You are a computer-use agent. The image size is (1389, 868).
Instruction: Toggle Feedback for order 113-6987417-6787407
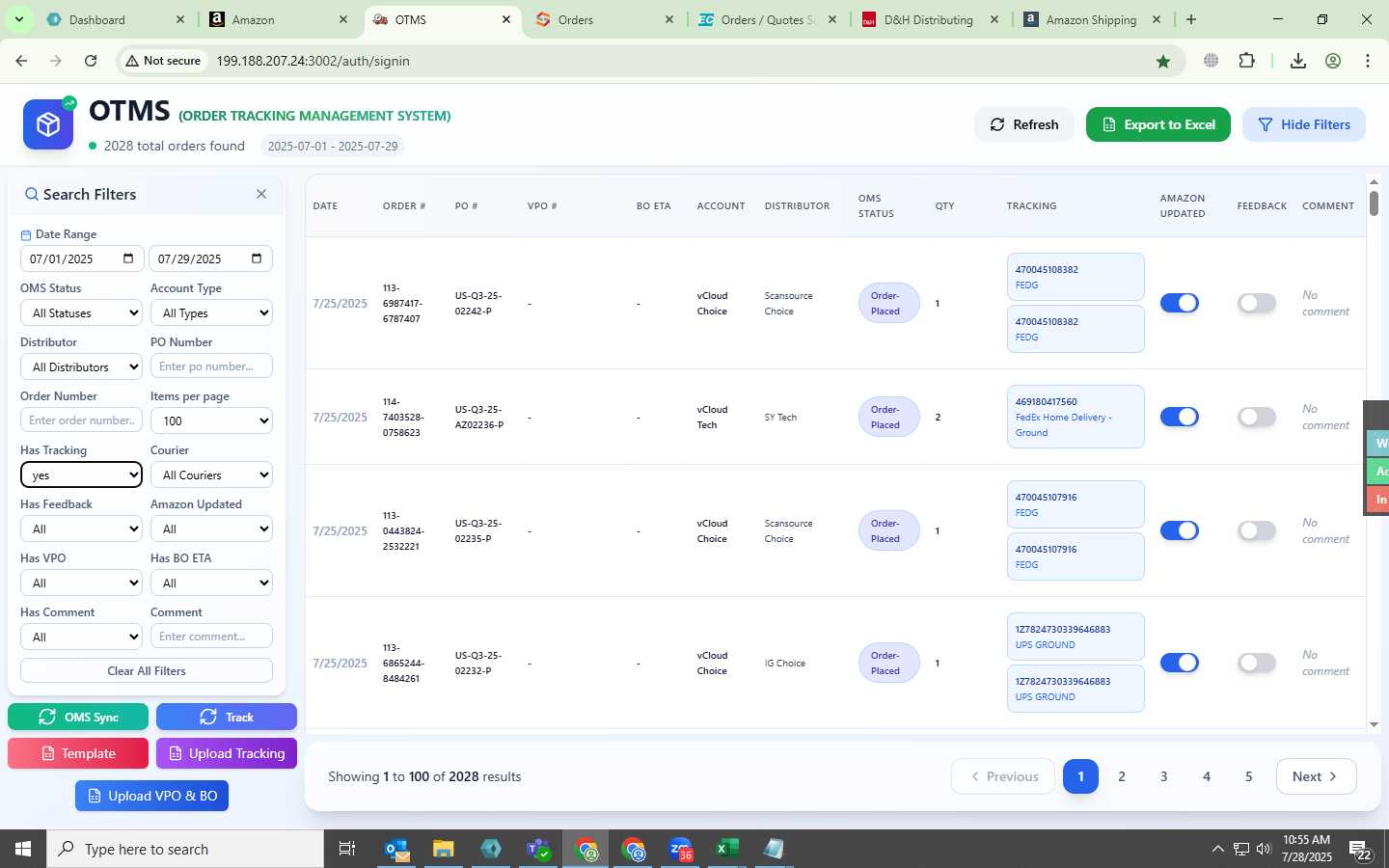point(1257,303)
